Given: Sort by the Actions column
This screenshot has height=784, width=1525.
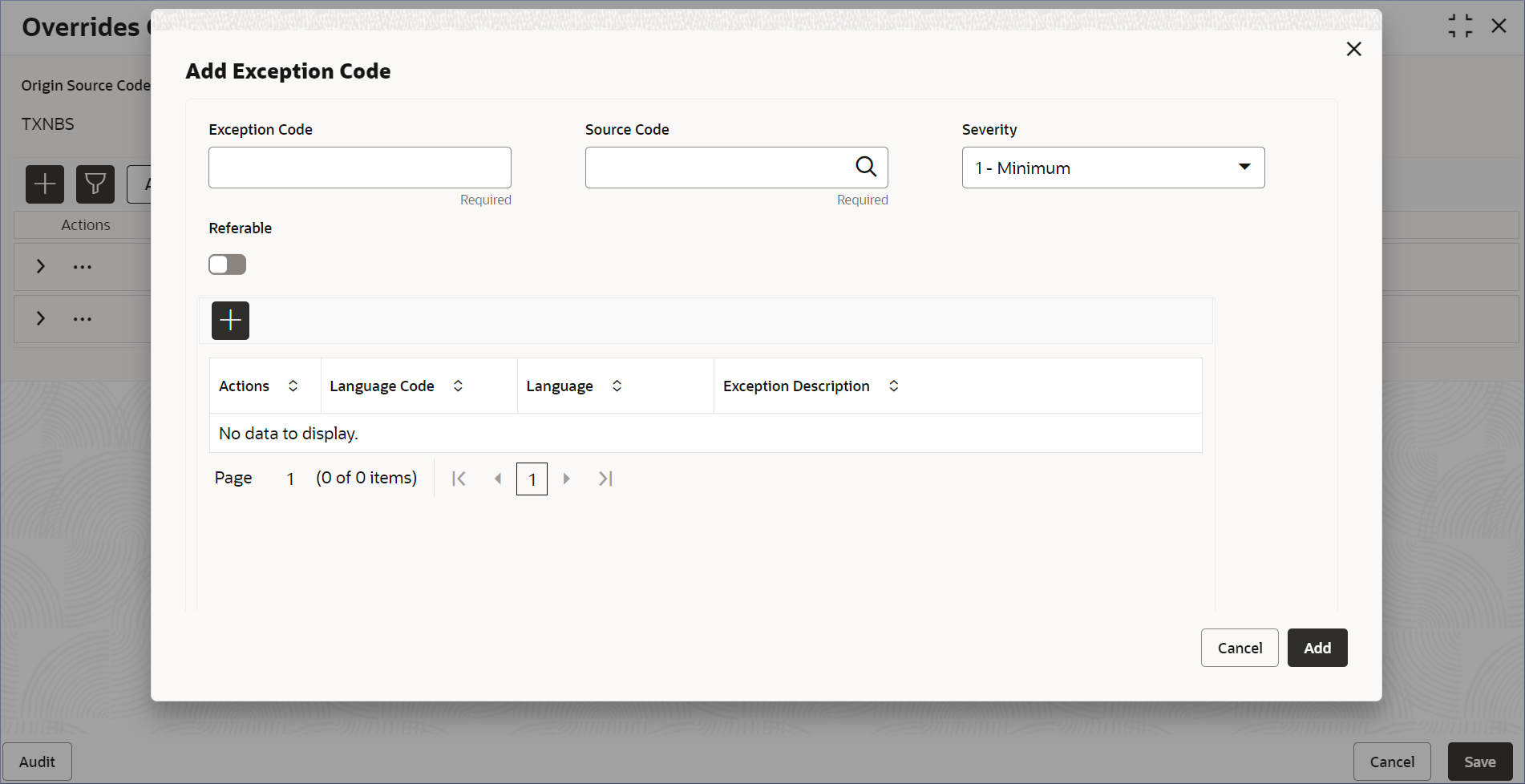Looking at the screenshot, I should 293,386.
